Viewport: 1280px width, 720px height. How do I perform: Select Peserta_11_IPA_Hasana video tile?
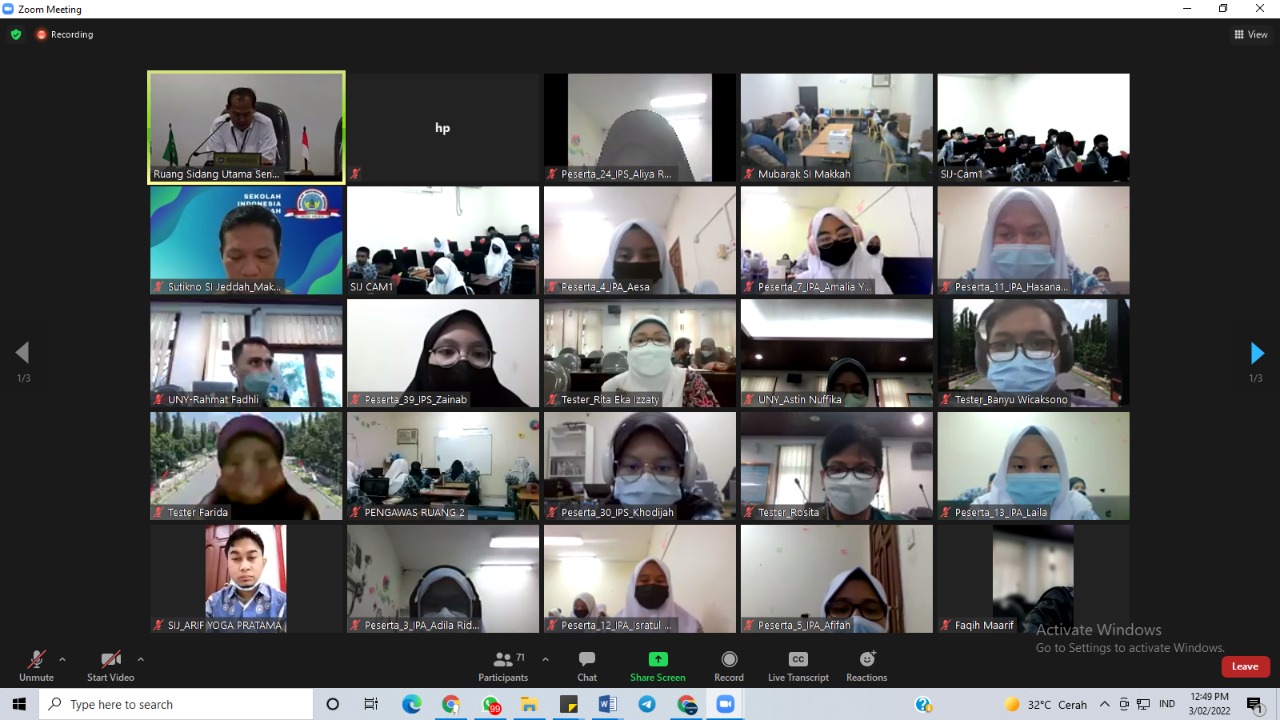1033,240
